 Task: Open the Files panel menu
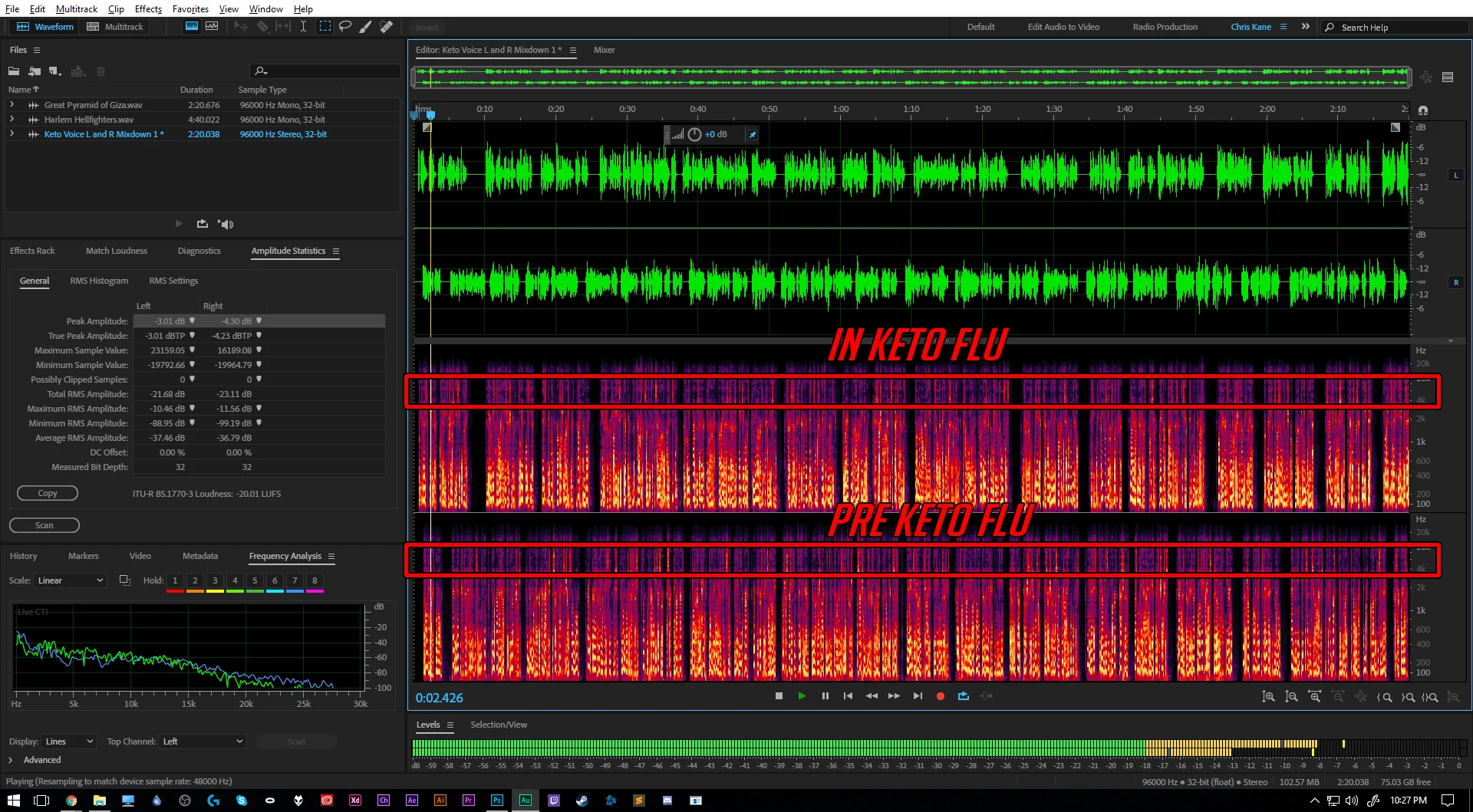36,50
